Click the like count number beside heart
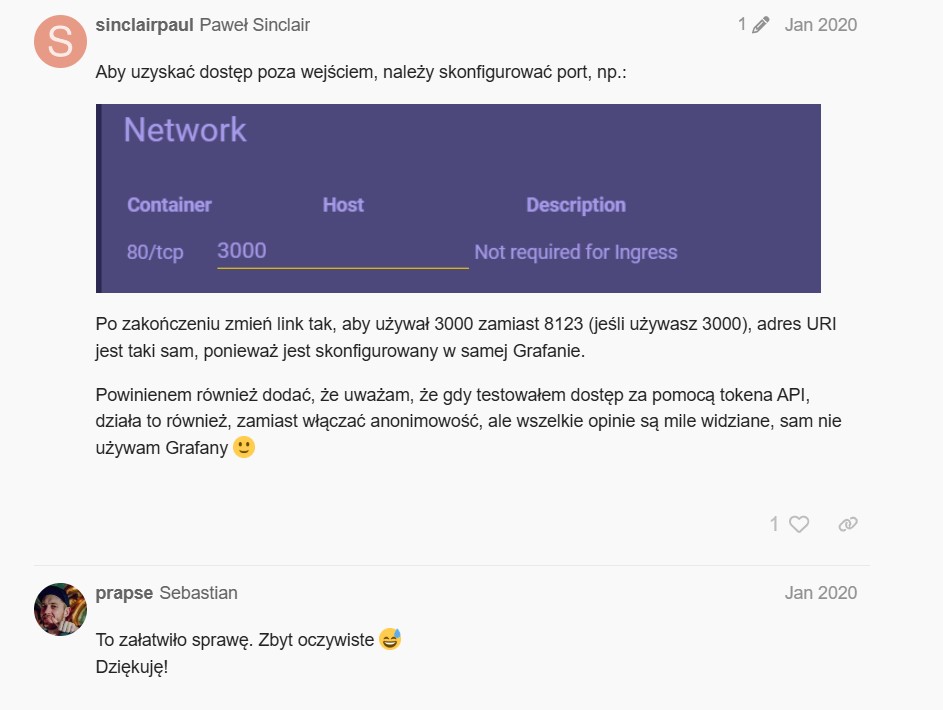 [x=774, y=524]
